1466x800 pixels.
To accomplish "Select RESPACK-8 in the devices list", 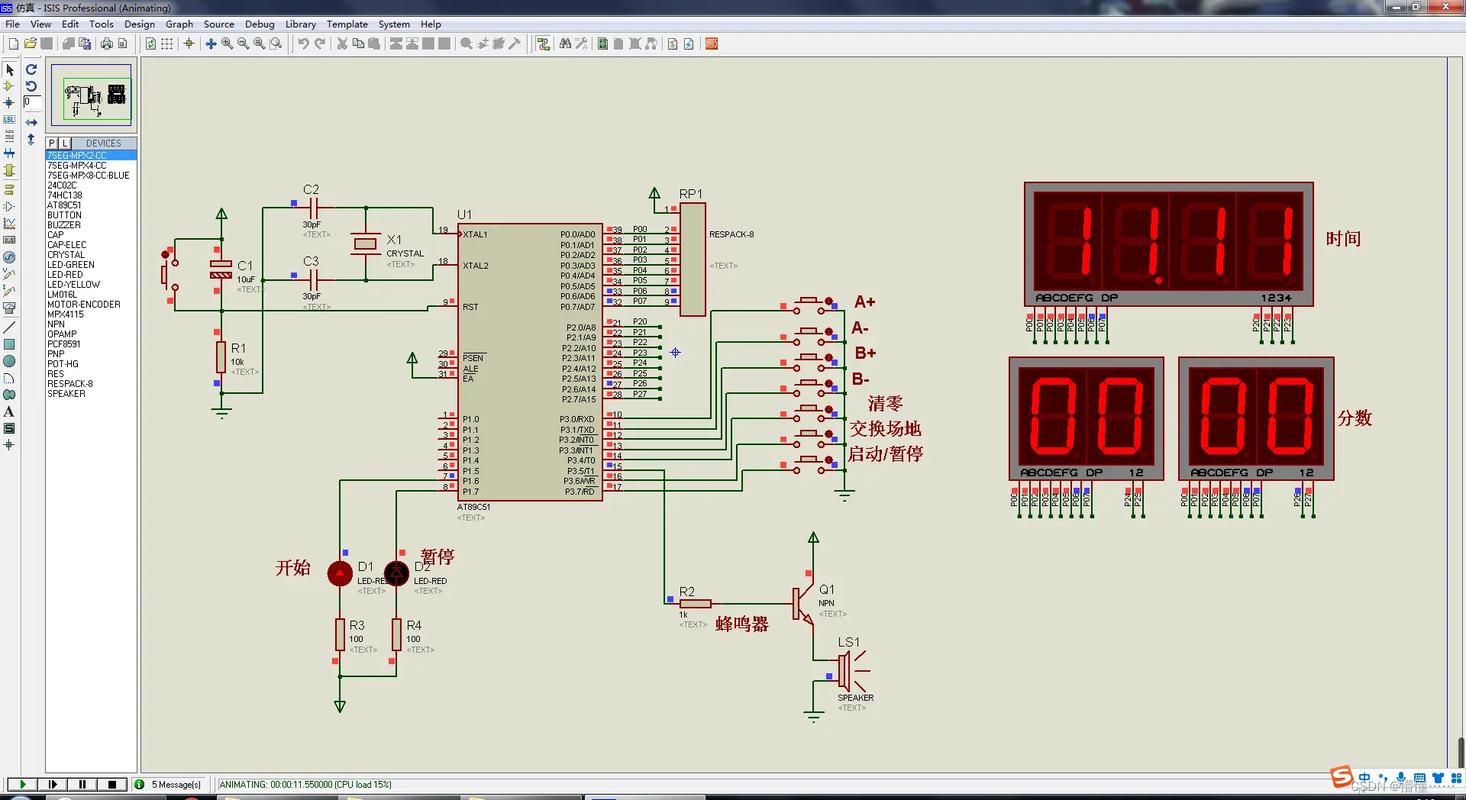I will (x=91, y=384).
